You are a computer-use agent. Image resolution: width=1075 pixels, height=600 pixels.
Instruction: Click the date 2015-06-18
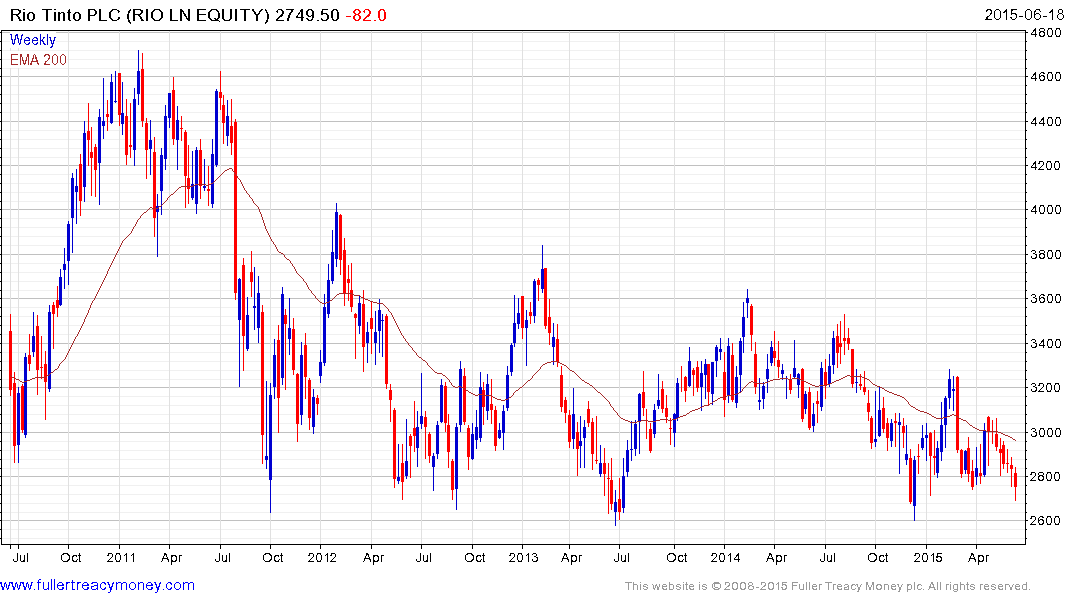(1024, 15)
